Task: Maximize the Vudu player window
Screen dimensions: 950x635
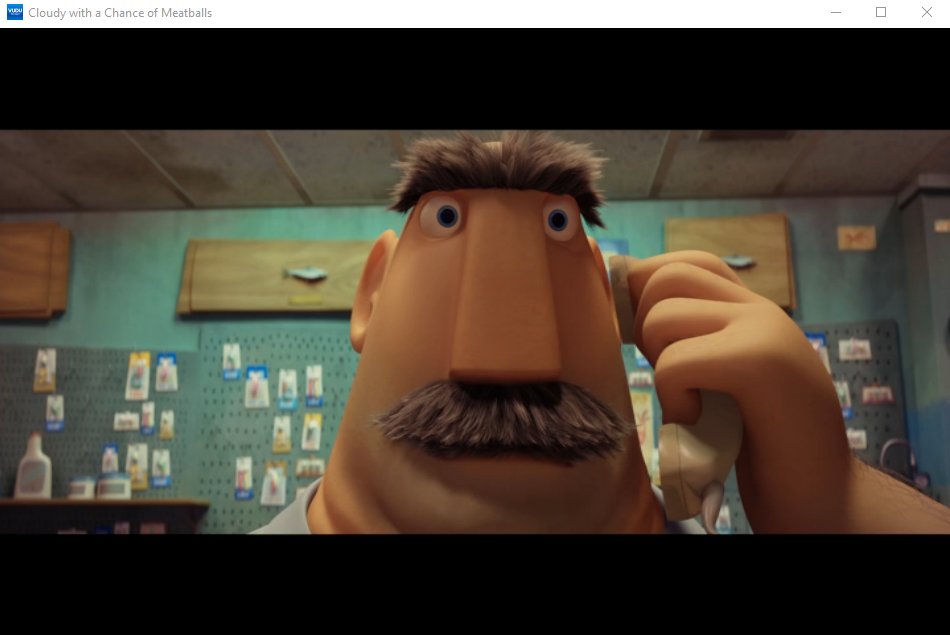Action: [881, 12]
